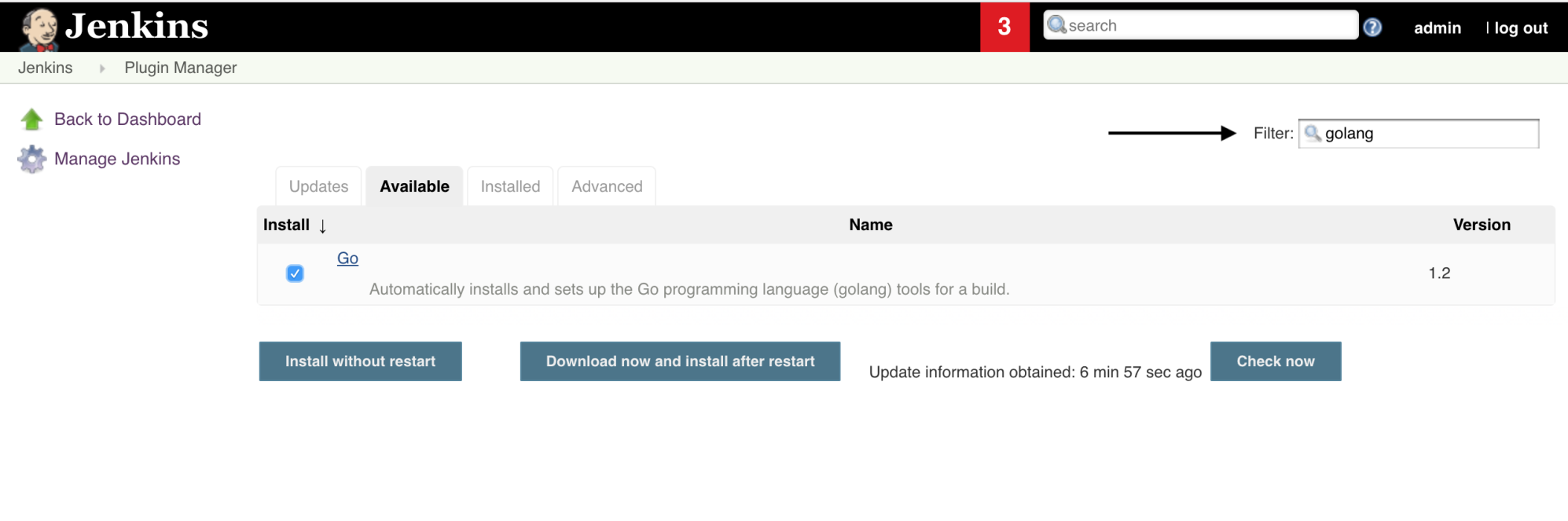Uncheck the Go plugin install checkbox
1568x521 pixels.
[x=295, y=273]
